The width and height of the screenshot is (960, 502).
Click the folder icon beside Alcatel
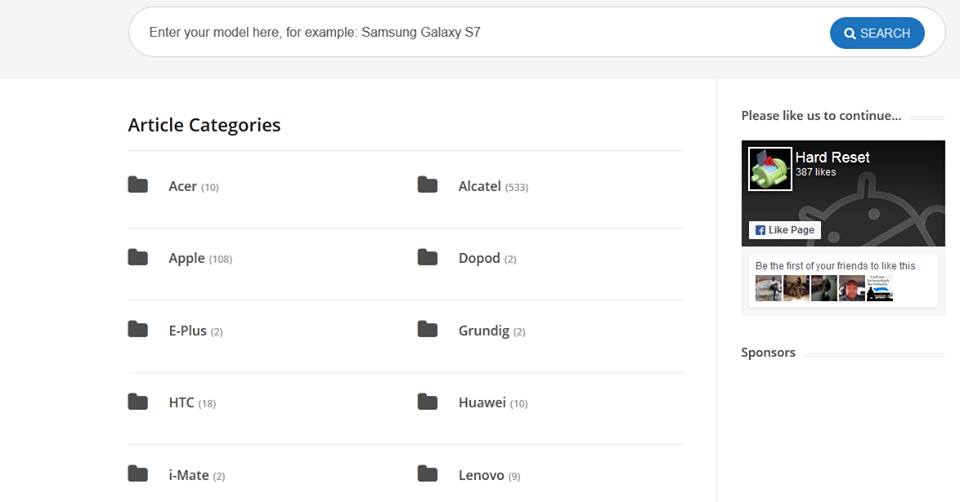(427, 184)
